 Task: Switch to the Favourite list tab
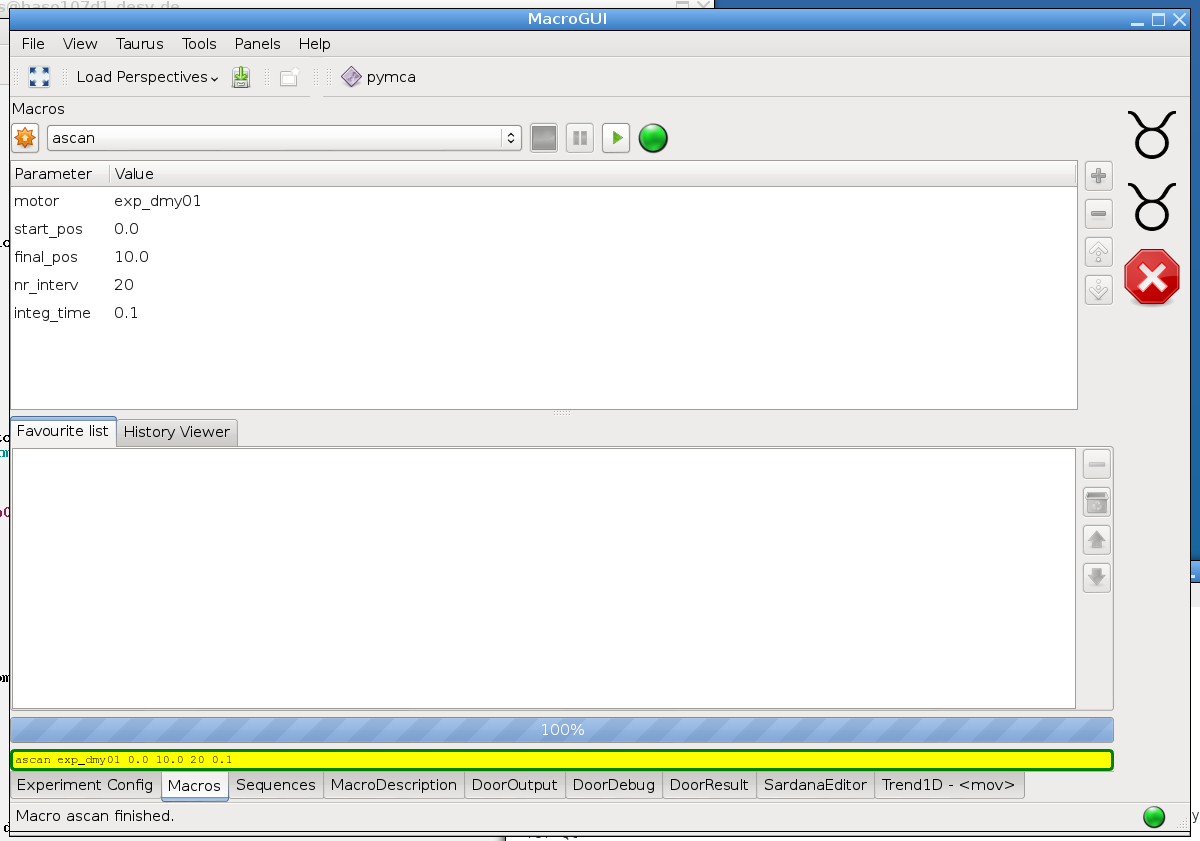tap(63, 431)
